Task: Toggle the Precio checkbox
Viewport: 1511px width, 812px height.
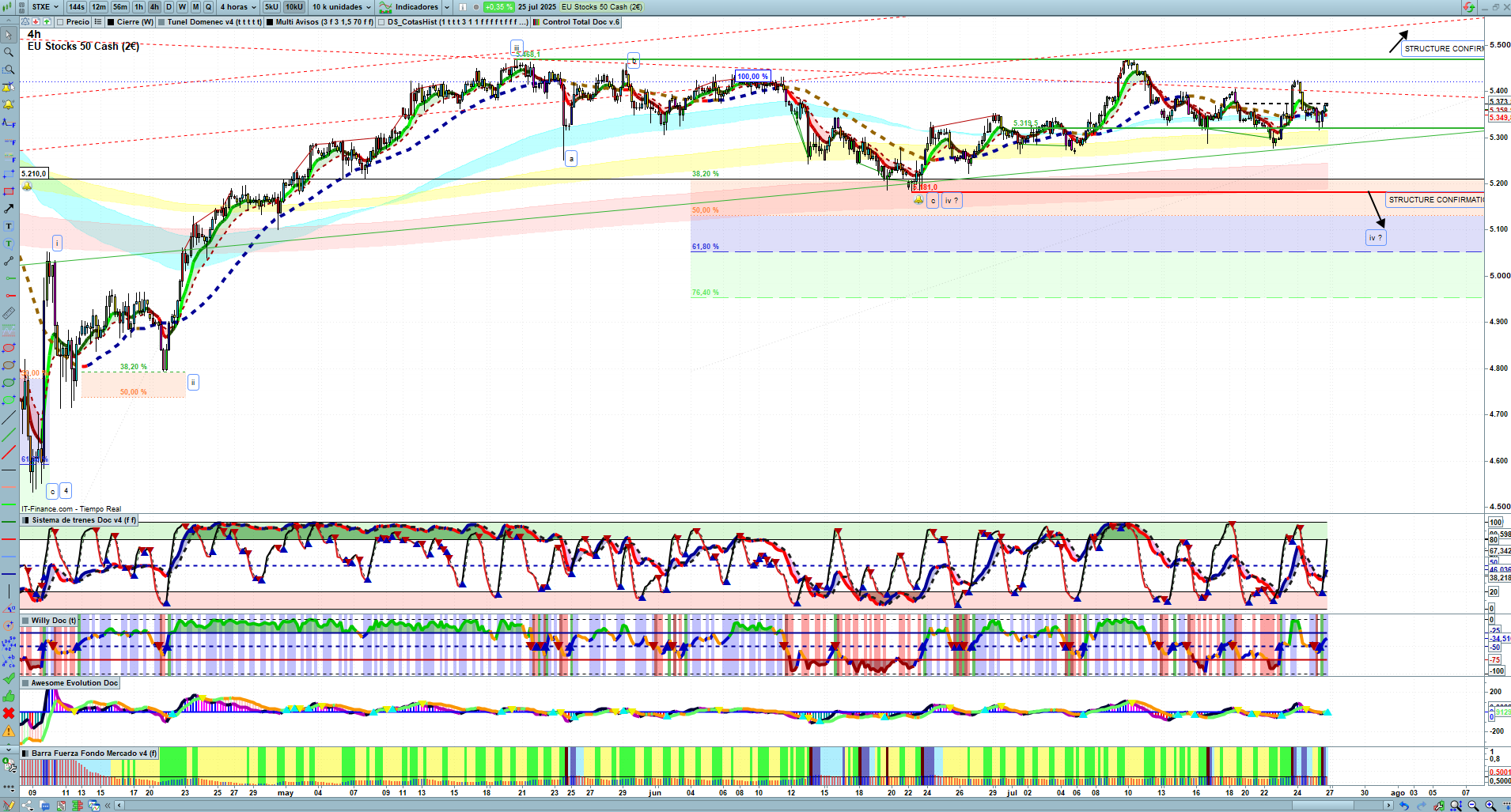Action: tap(62, 22)
